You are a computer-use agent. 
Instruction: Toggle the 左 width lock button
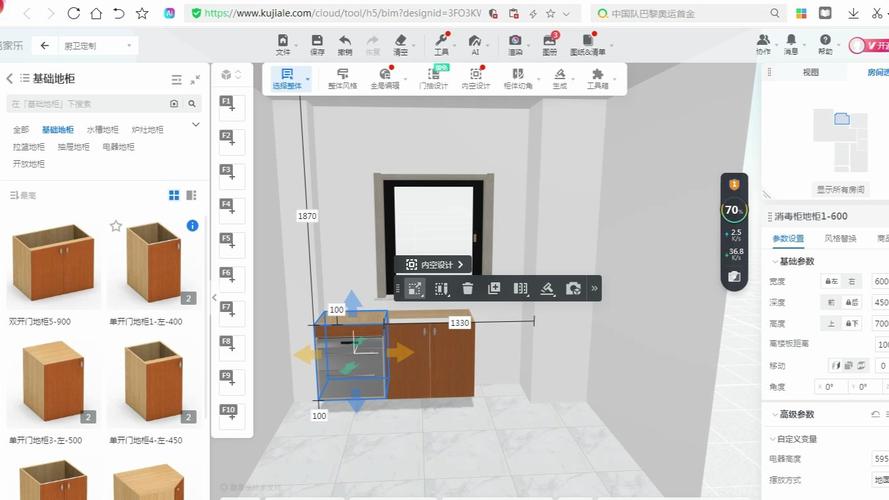829,281
